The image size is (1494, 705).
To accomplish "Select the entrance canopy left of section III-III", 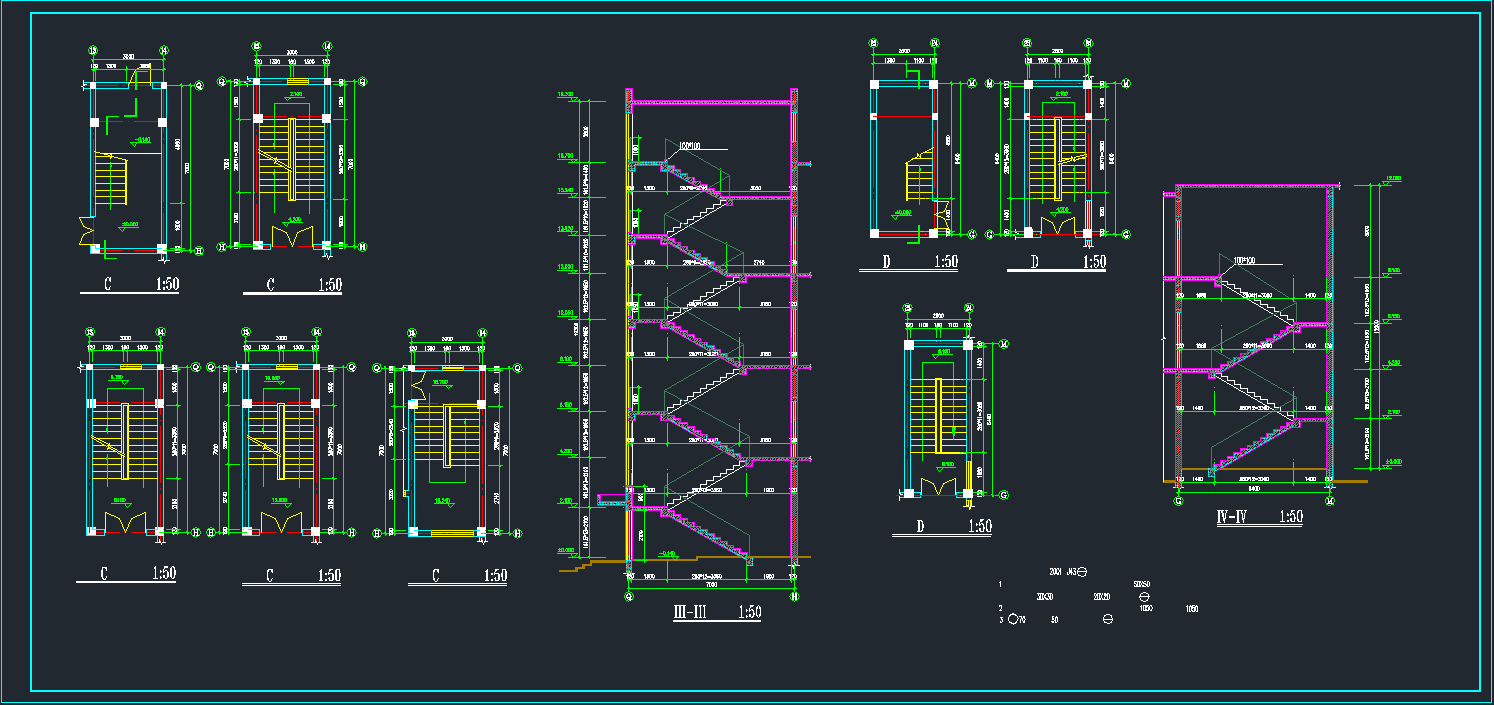I will click(x=609, y=496).
